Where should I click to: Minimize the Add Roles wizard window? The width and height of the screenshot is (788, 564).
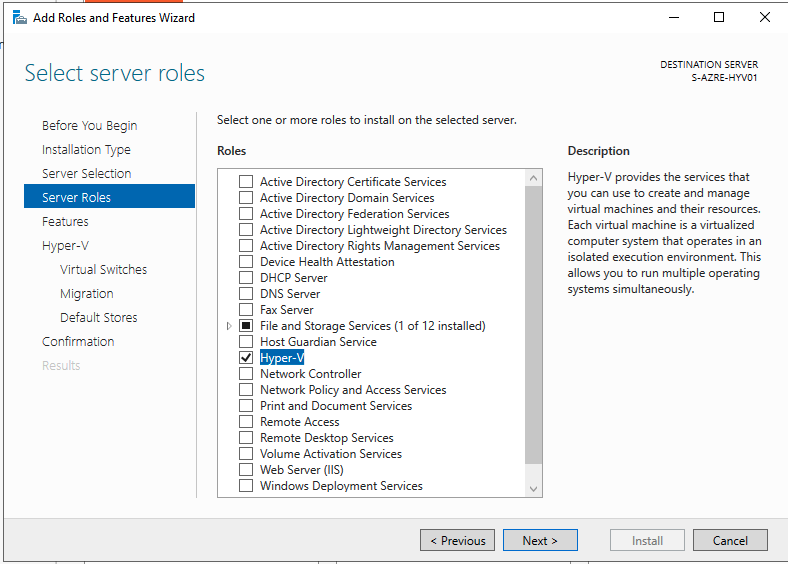tap(673, 17)
